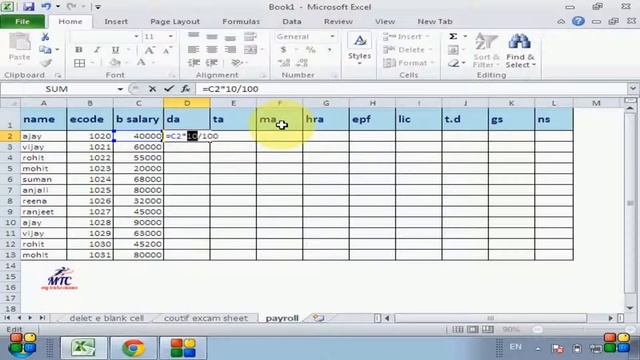Toggle Bold formatting

(x=79, y=50)
